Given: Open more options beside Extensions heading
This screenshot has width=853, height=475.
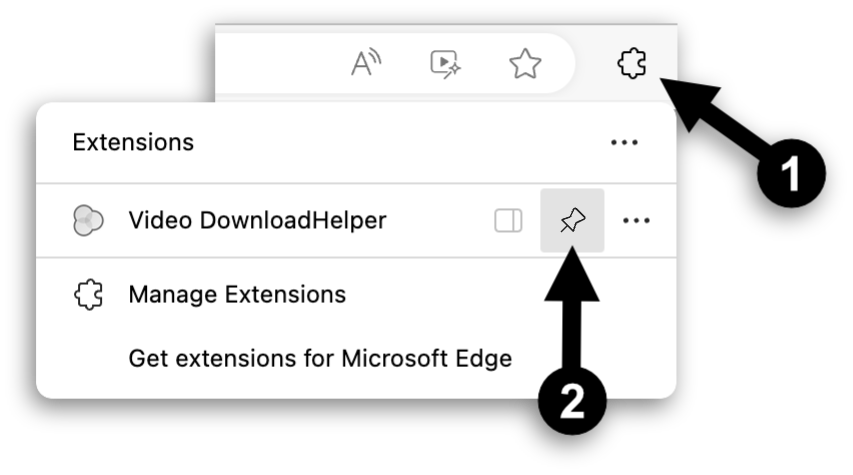Looking at the screenshot, I should click(x=624, y=143).
